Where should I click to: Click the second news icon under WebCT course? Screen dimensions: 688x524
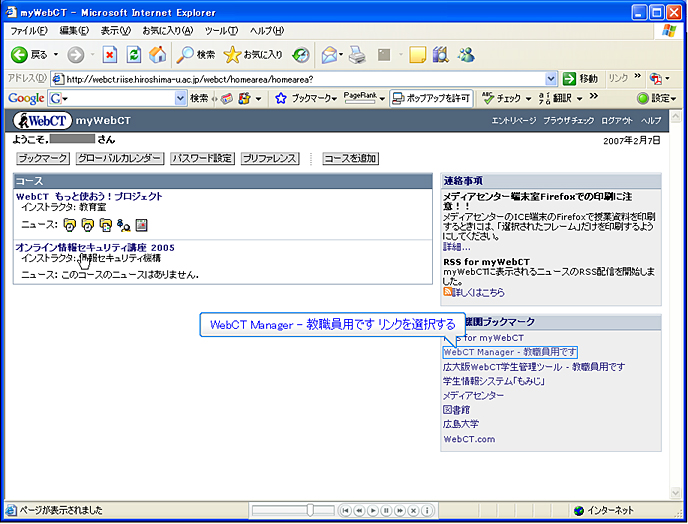(88, 225)
